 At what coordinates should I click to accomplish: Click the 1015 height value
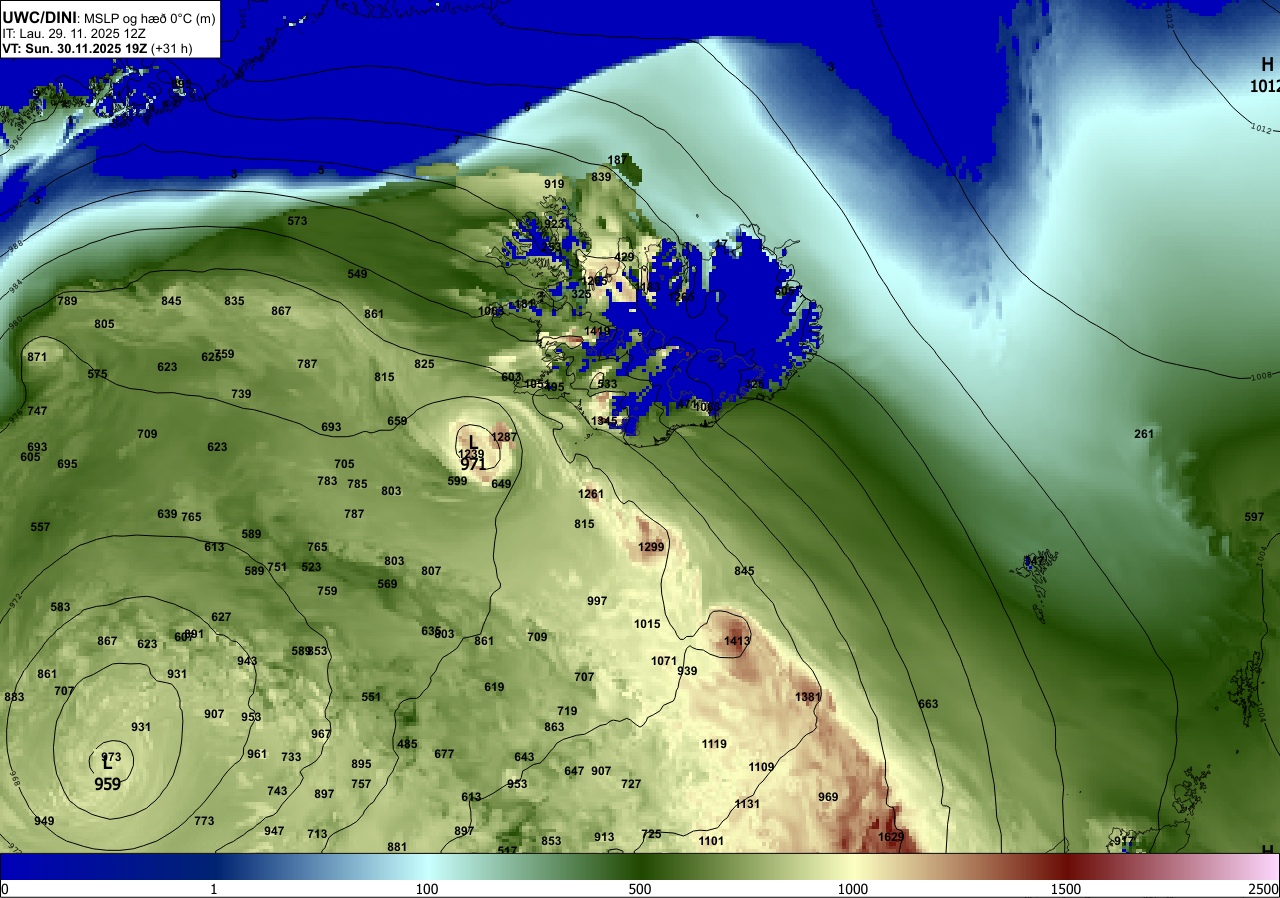[647, 624]
